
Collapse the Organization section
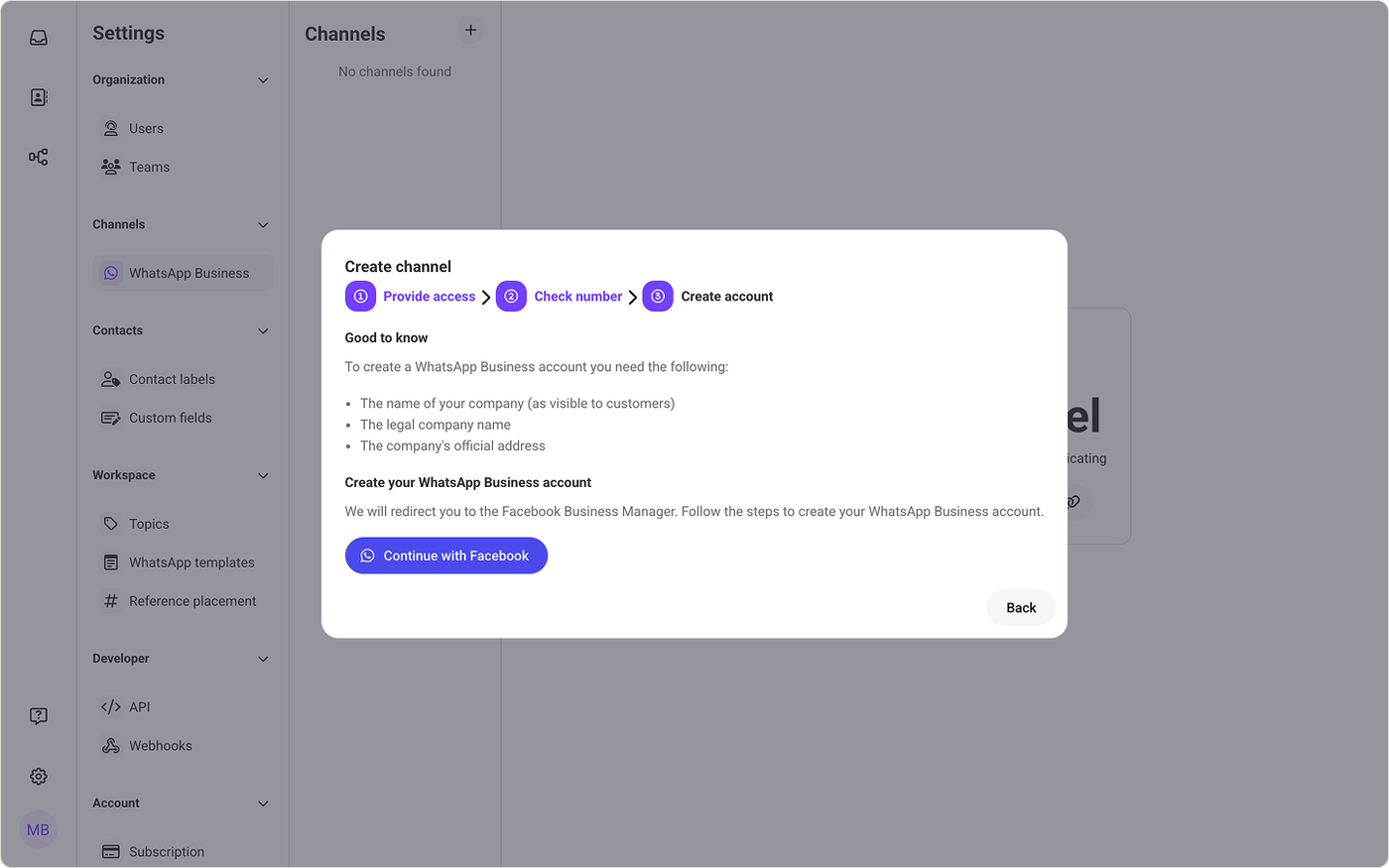click(x=263, y=80)
